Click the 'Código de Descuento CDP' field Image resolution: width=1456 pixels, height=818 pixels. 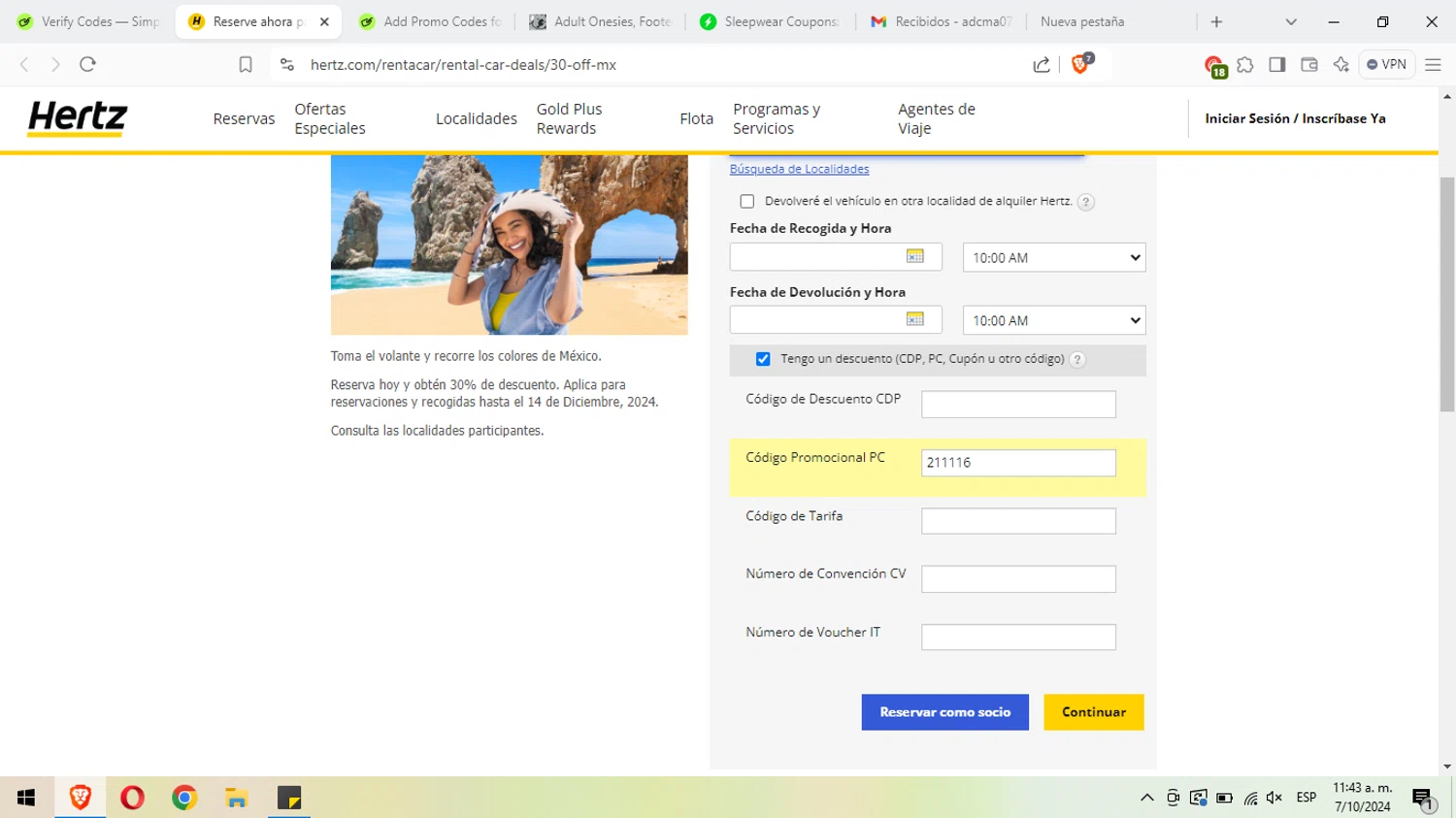click(x=1018, y=404)
